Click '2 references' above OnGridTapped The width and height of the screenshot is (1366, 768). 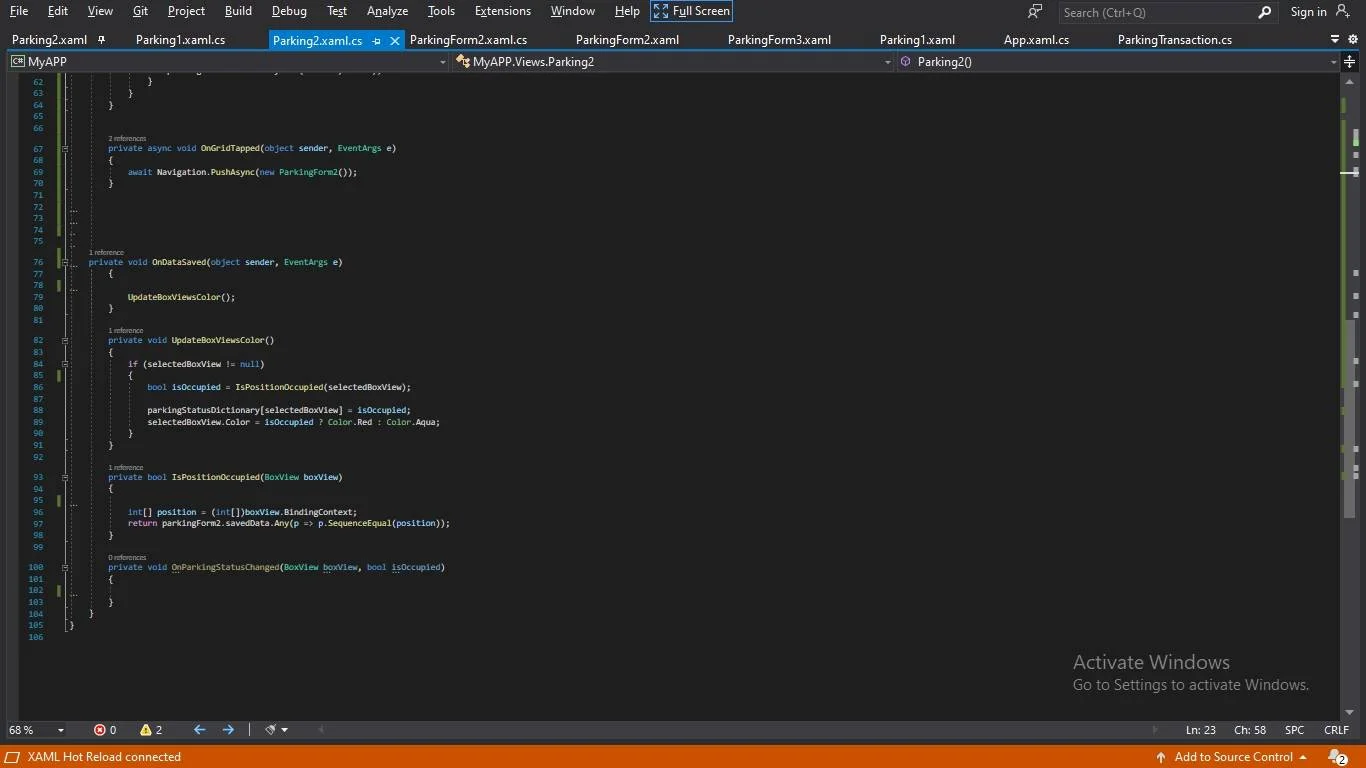(127, 139)
